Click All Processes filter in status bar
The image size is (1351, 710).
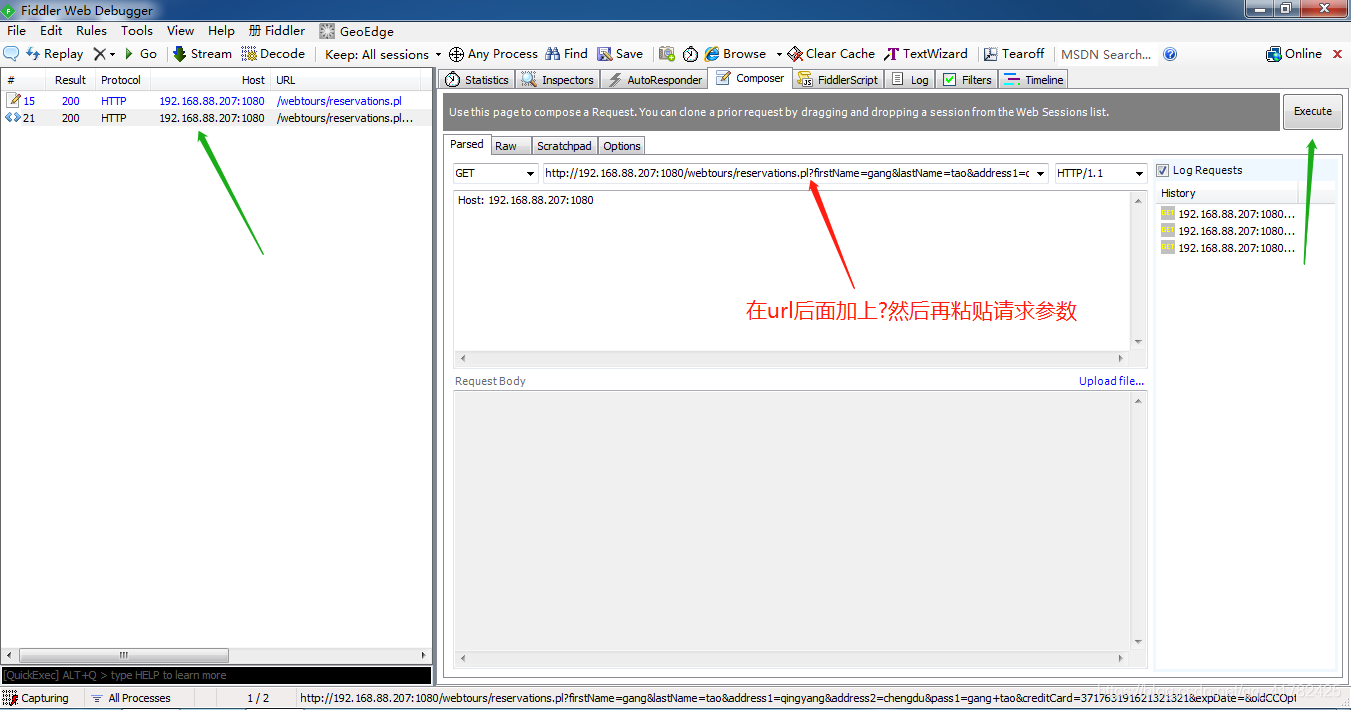pyautogui.click(x=130, y=698)
